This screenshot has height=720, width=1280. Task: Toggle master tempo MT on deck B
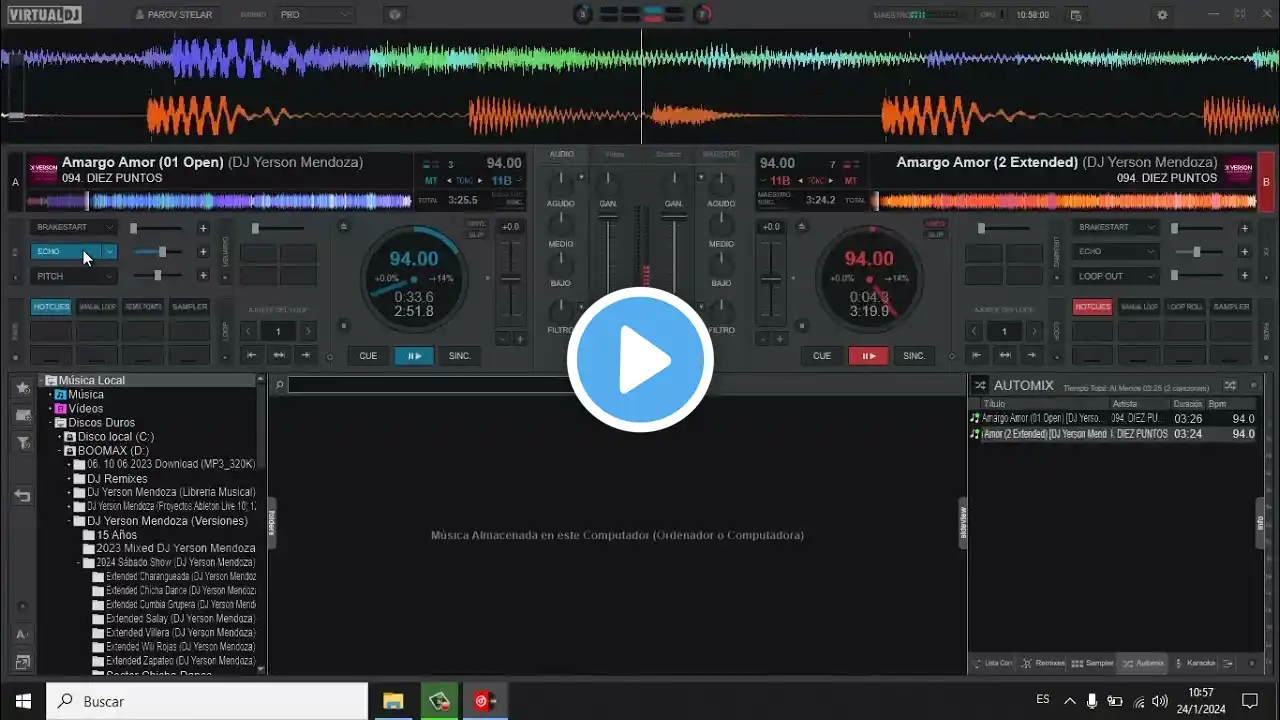click(x=850, y=181)
